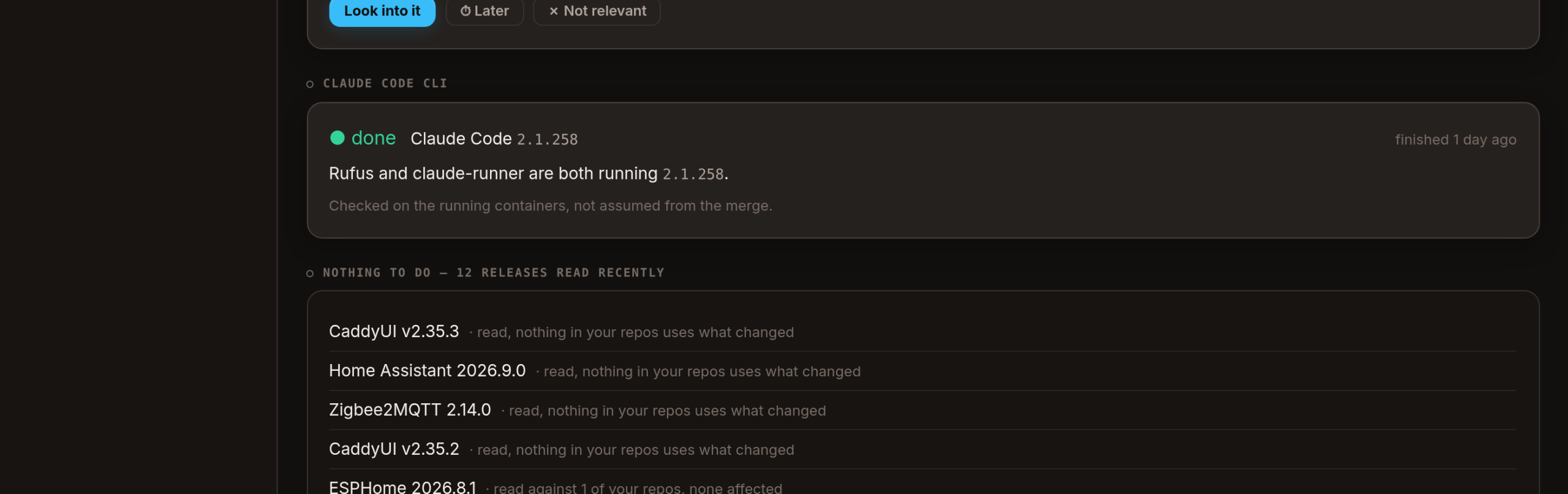1568x494 pixels.
Task: Click the Look into it button
Action: (x=382, y=12)
